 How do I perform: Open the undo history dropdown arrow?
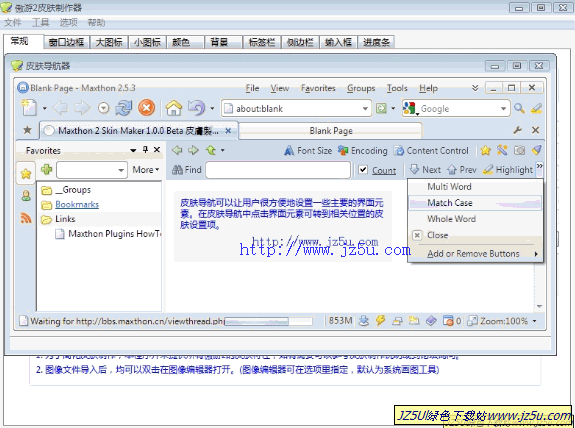point(212,109)
